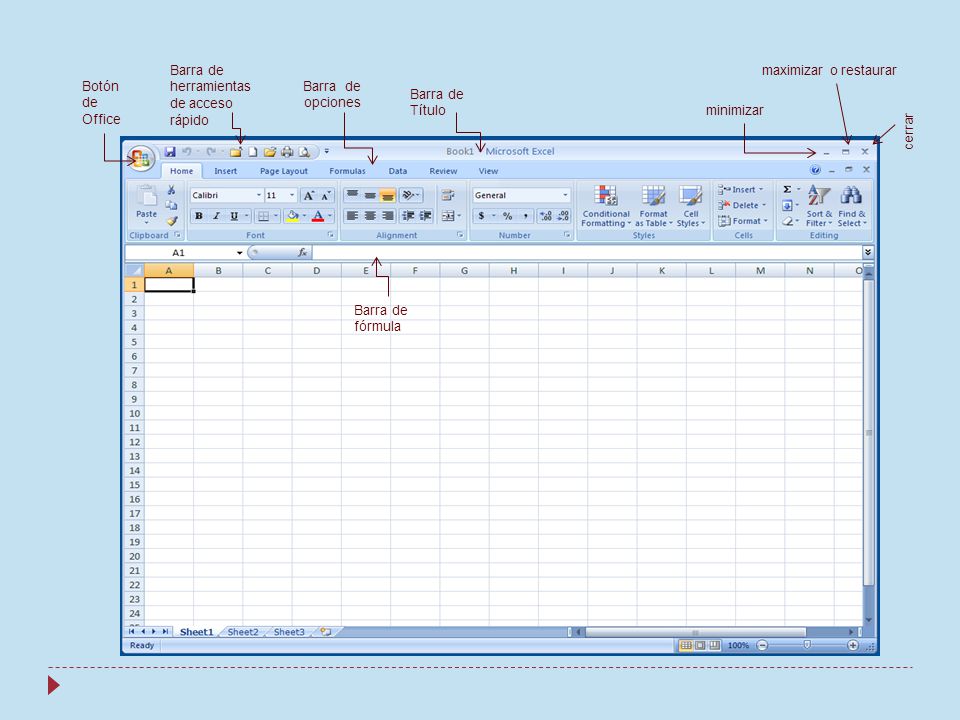This screenshot has height=720, width=960.
Task: Increase font size with Grow Font
Action: (309, 195)
